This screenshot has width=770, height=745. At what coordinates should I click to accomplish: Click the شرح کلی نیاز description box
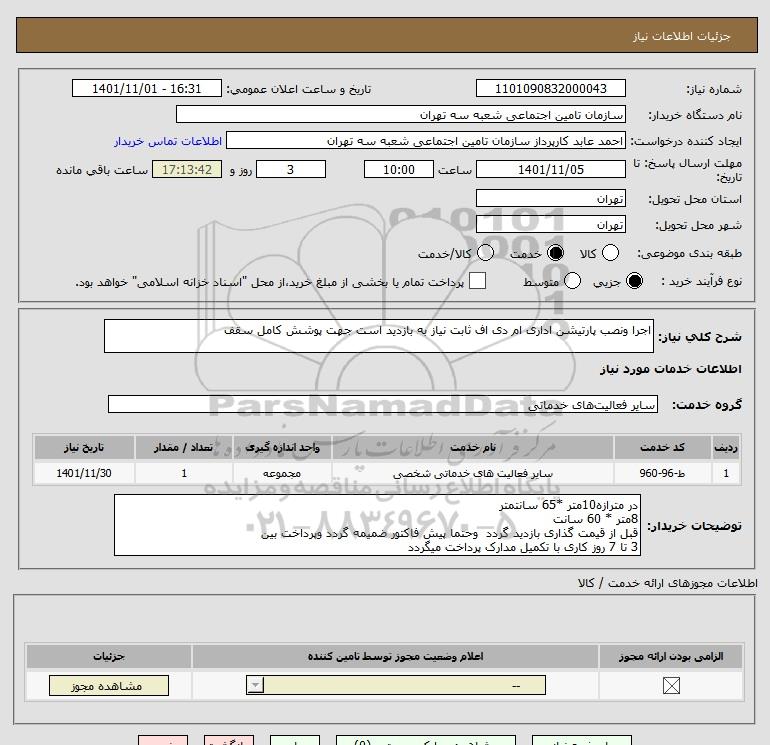[x=379, y=336]
